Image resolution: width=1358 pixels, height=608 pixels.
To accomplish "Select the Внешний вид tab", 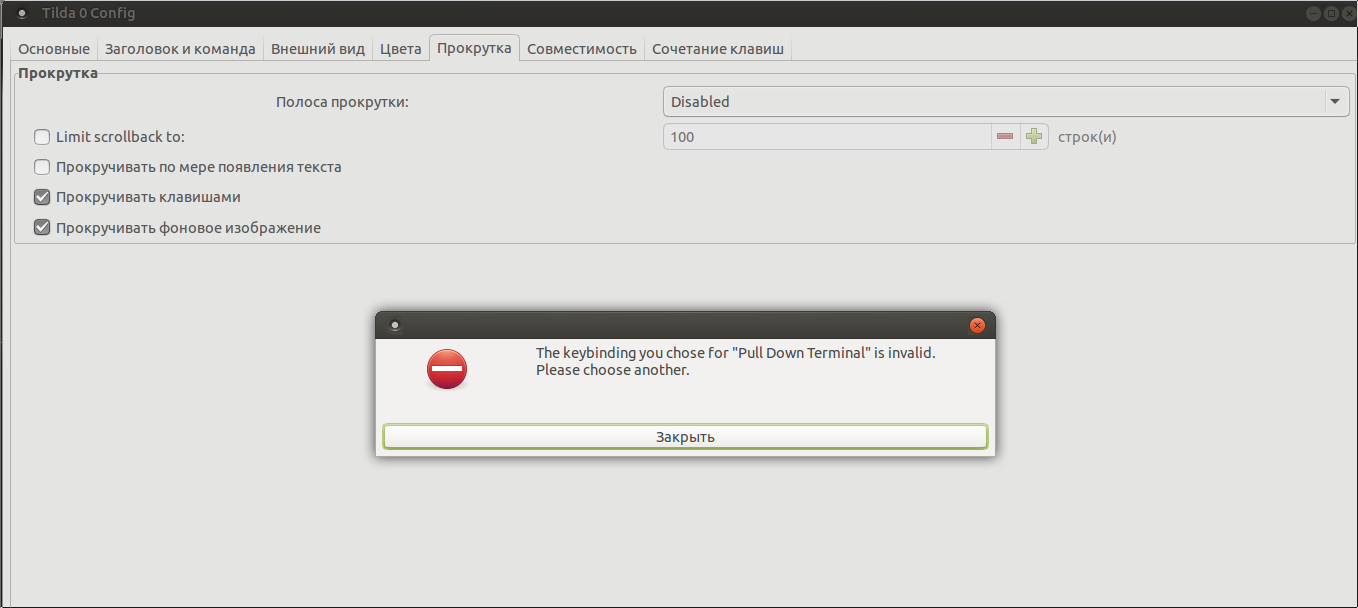I will pos(318,48).
